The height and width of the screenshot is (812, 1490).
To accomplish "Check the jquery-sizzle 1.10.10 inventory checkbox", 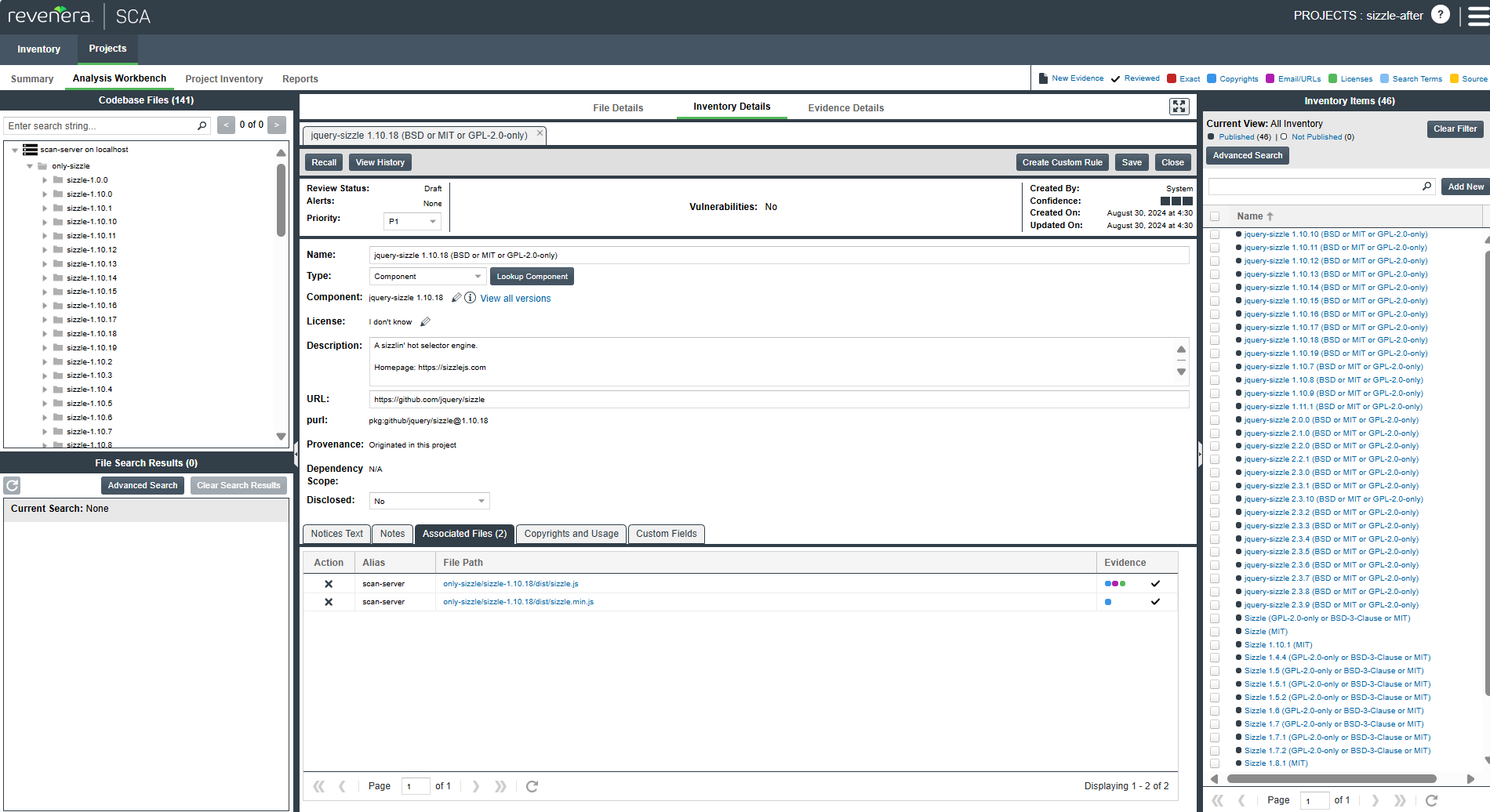I will (x=1215, y=234).
